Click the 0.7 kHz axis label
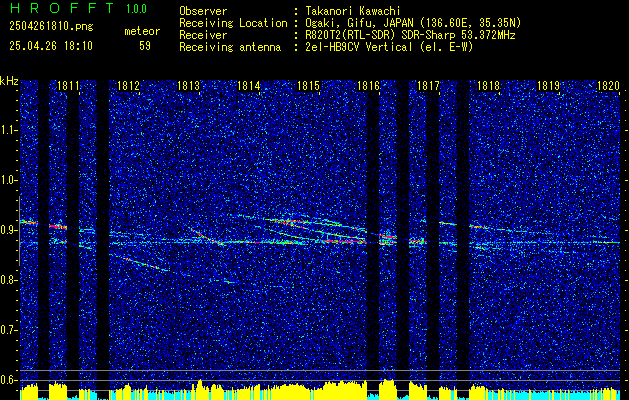The width and height of the screenshot is (629, 400). [x=9, y=330]
